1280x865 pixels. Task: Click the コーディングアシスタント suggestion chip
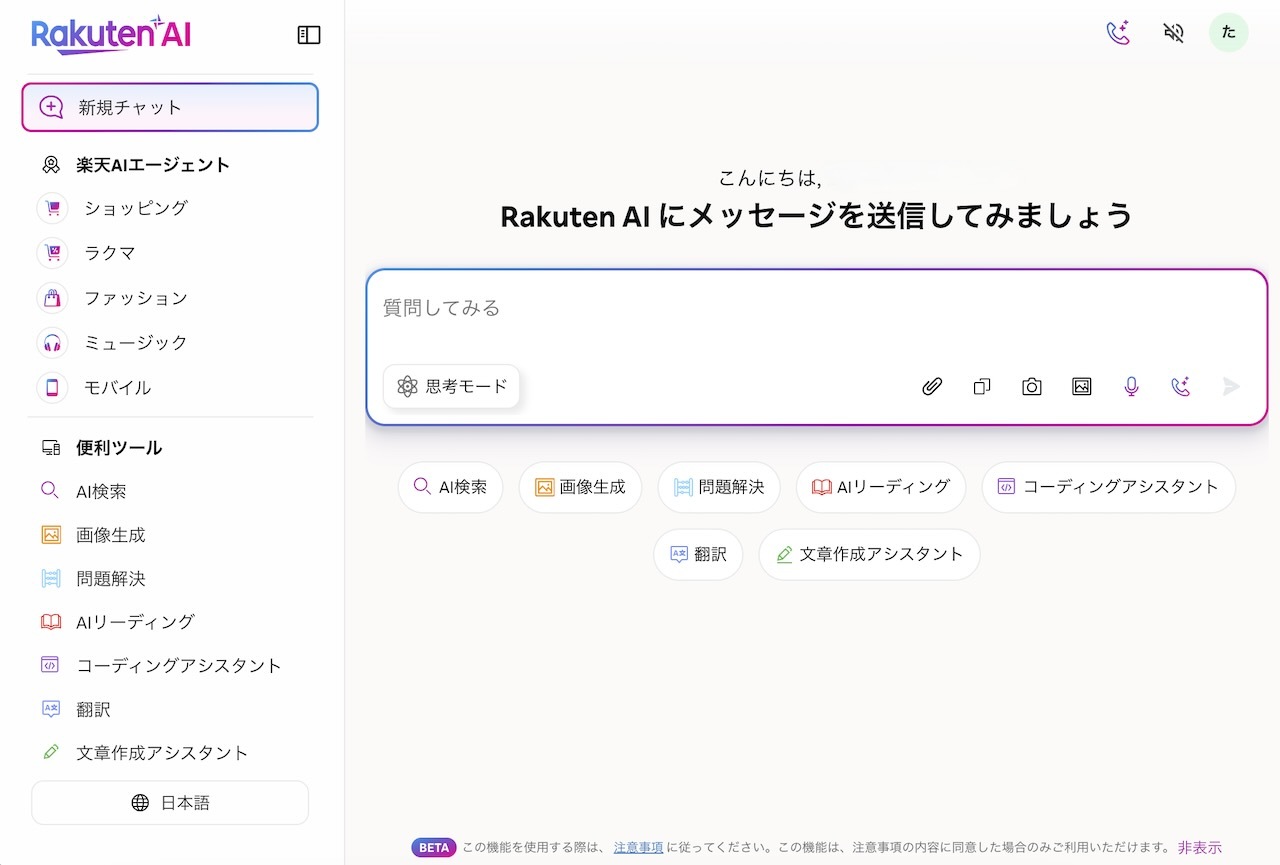1109,487
